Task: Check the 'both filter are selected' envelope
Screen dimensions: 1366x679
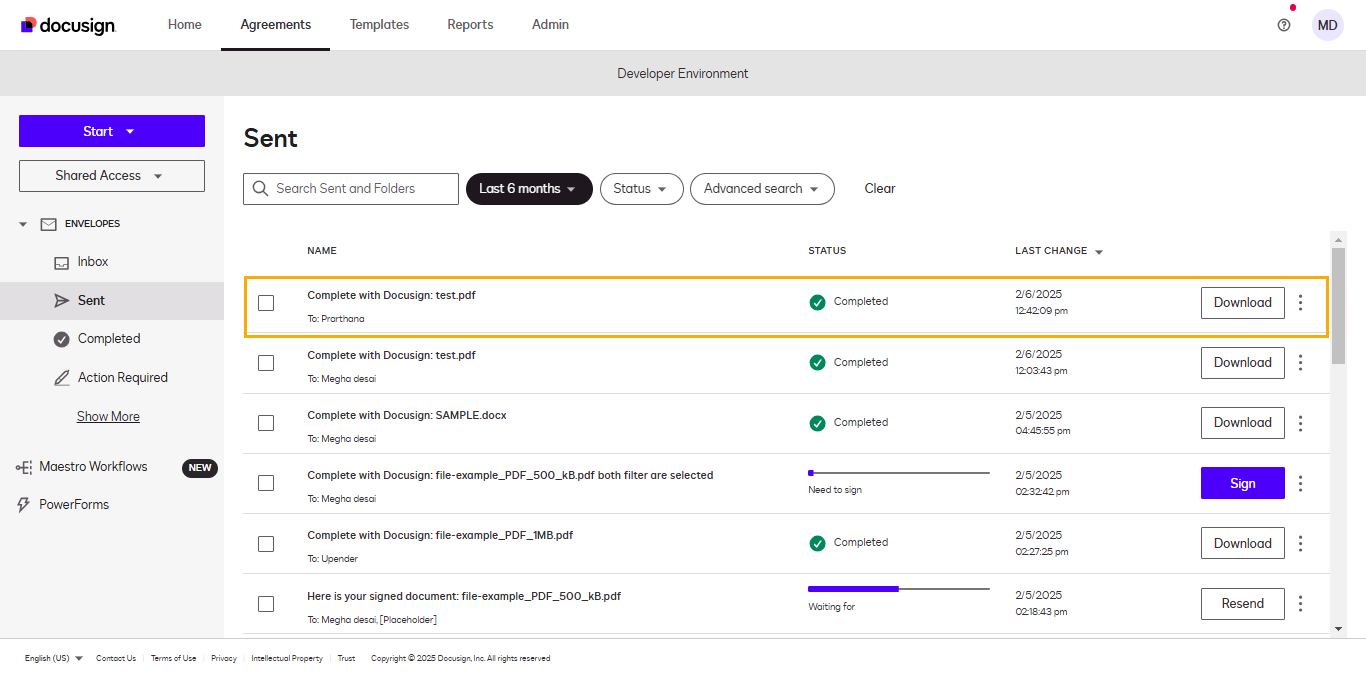Action: (266, 483)
